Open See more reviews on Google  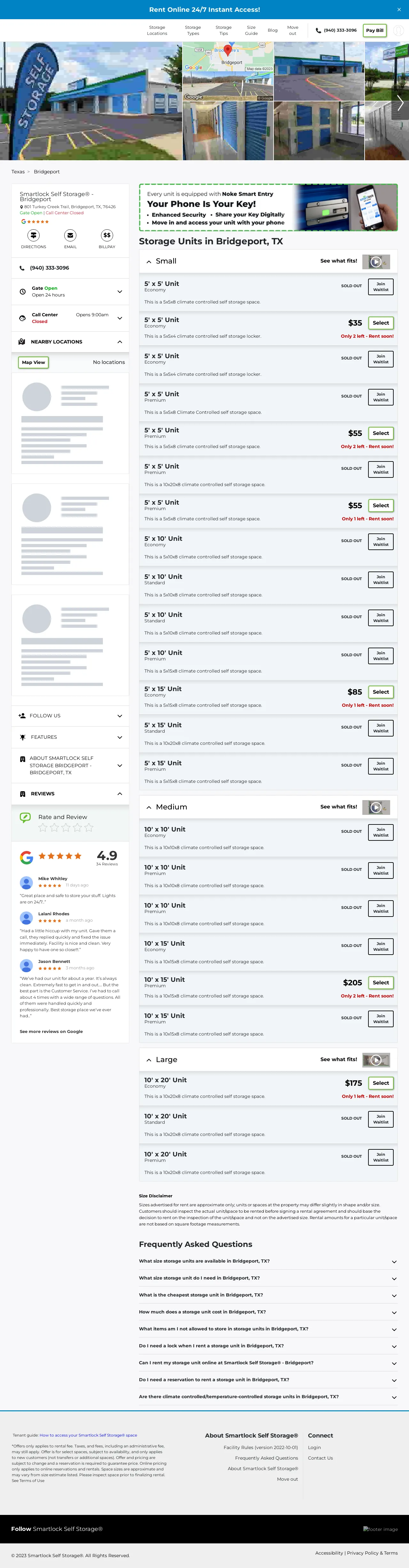coord(51,1031)
